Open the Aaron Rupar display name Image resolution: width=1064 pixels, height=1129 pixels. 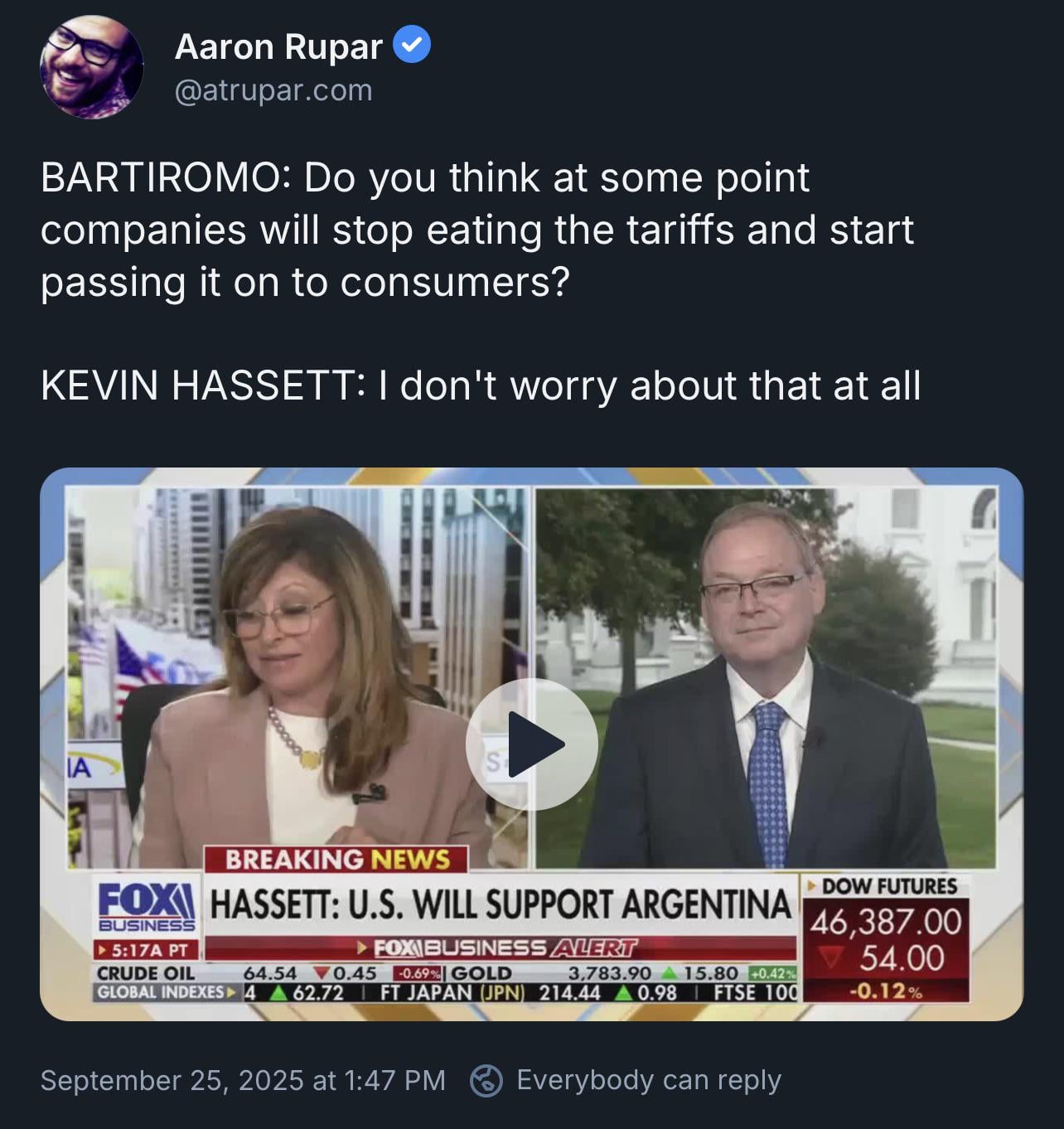(278, 47)
